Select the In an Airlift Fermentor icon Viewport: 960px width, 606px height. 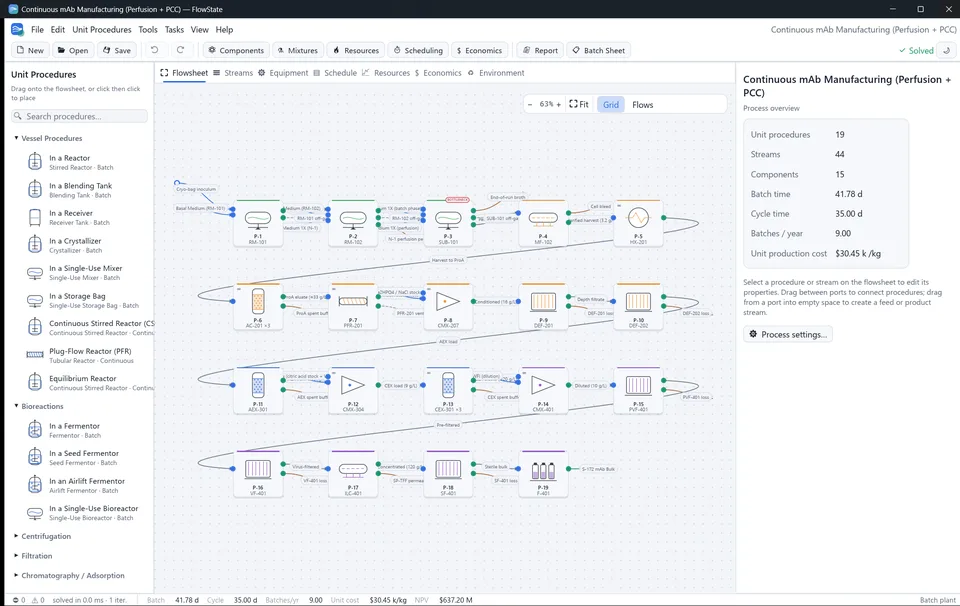[x=35, y=485]
